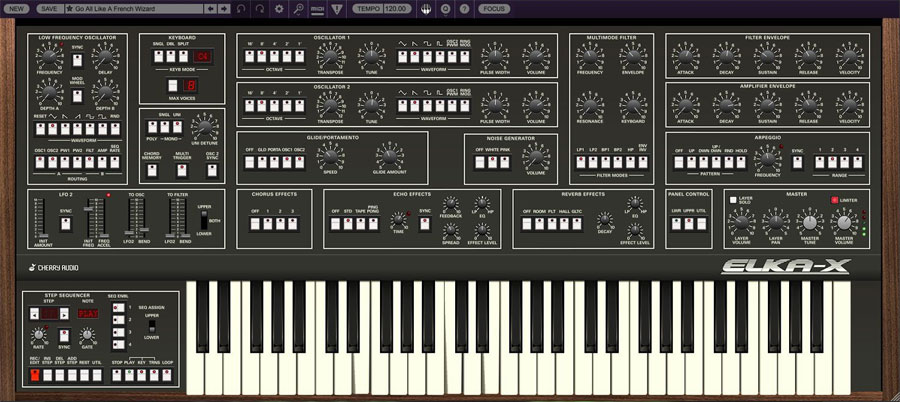Toggle the OSC 2 SYNC button
Viewport: 900px width, 402px height.
(x=212, y=170)
